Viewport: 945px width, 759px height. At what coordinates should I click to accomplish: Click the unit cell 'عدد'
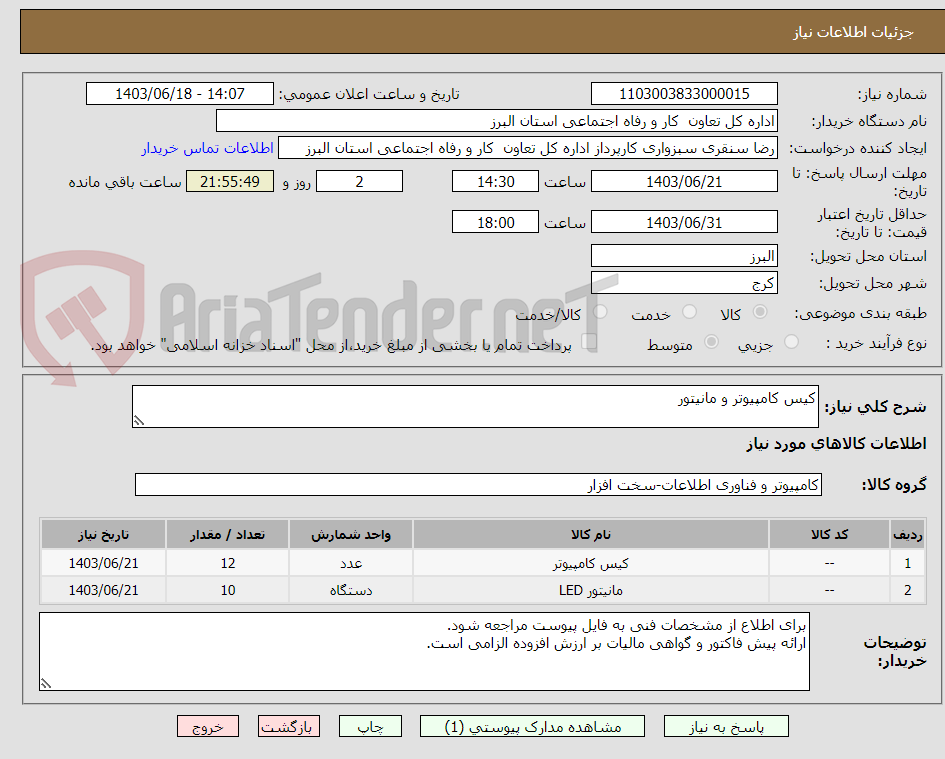351,563
